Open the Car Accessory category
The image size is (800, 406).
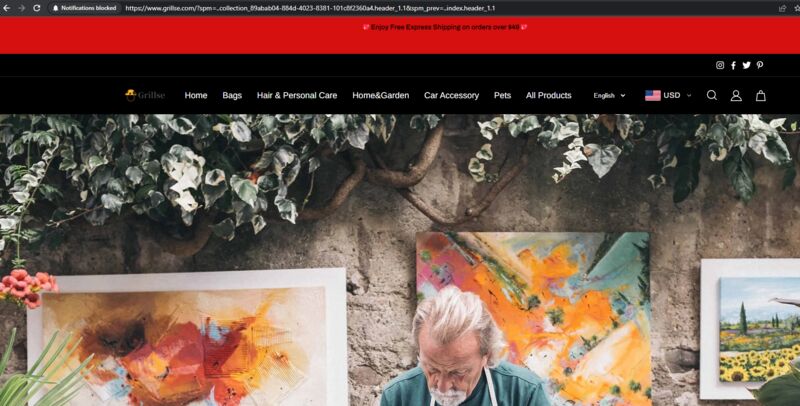coord(452,95)
